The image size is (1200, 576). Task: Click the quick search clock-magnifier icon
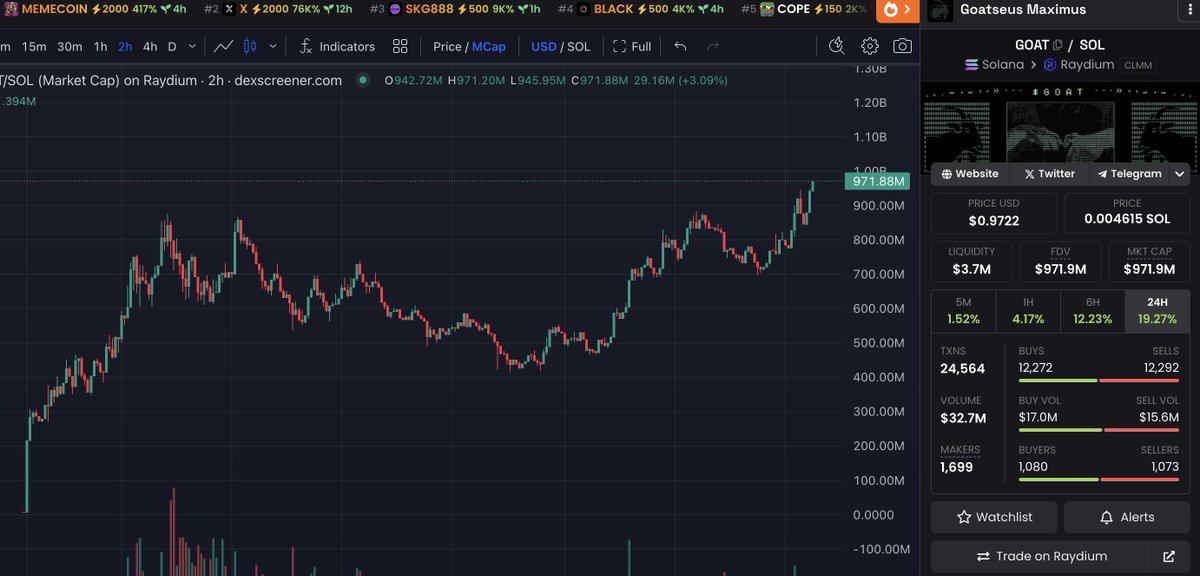click(x=838, y=46)
